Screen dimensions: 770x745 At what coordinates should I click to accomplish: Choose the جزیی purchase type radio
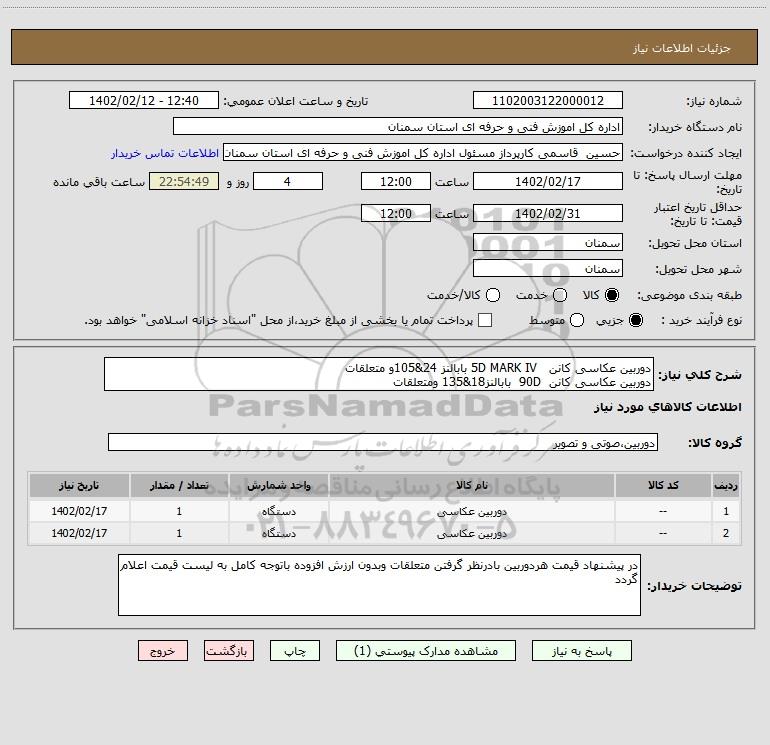pyautogui.click(x=635, y=320)
